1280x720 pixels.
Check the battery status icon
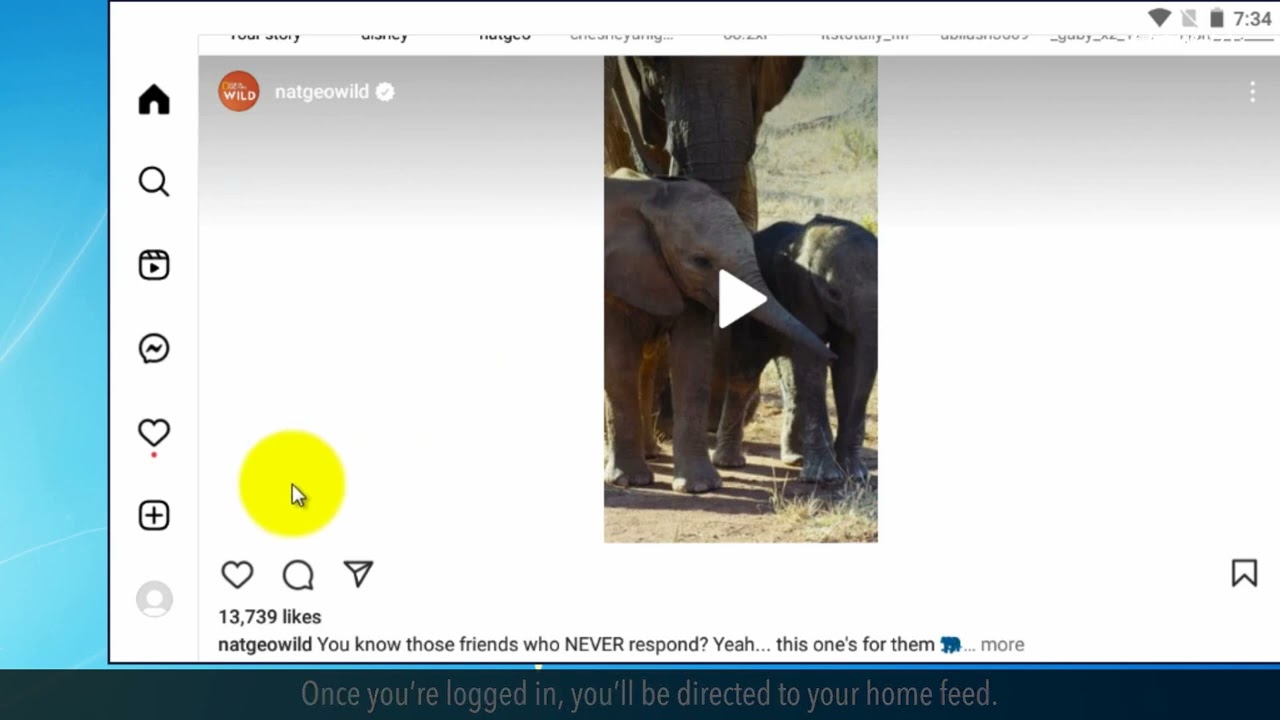click(1217, 18)
